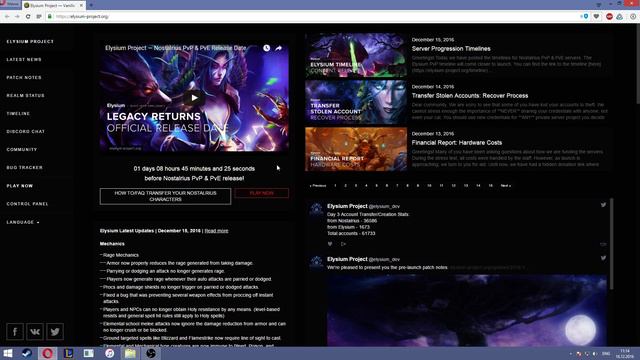
Task: Jump to news page 2
Action: coord(345,186)
